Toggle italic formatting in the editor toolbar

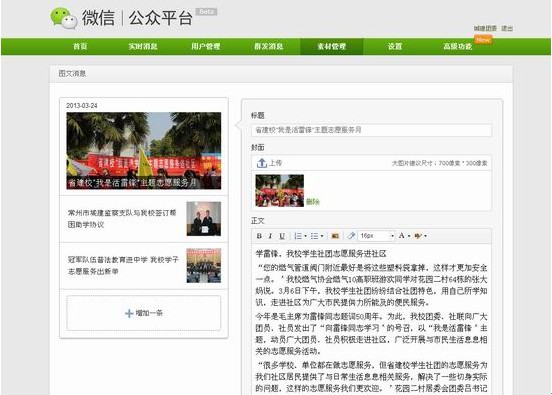tap(270, 236)
